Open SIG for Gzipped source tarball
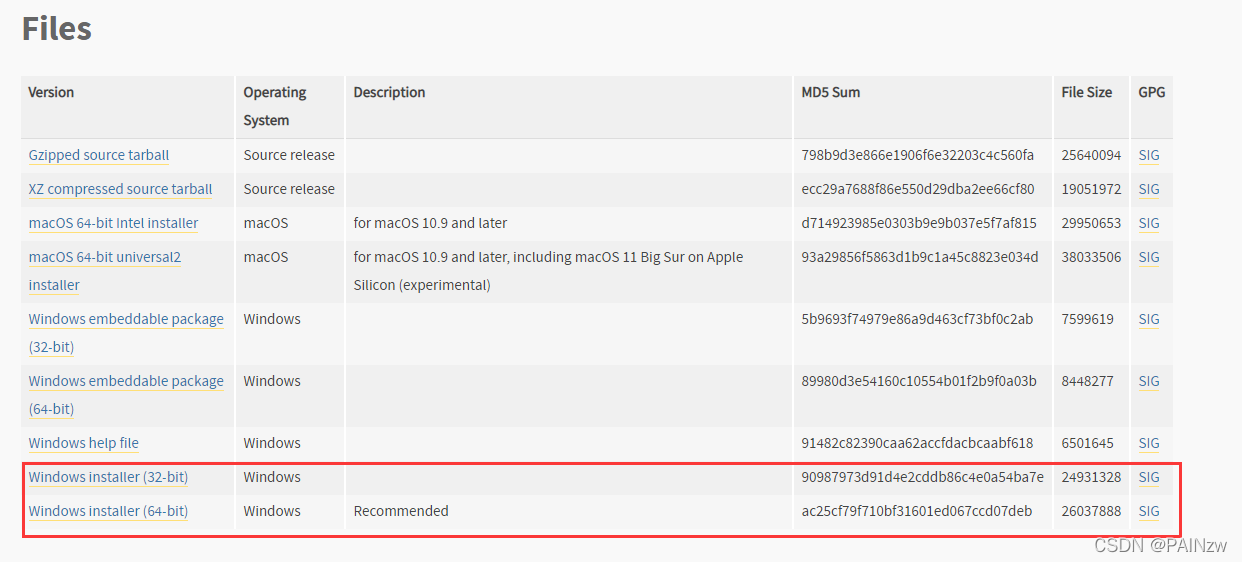1242x562 pixels. [x=1149, y=155]
